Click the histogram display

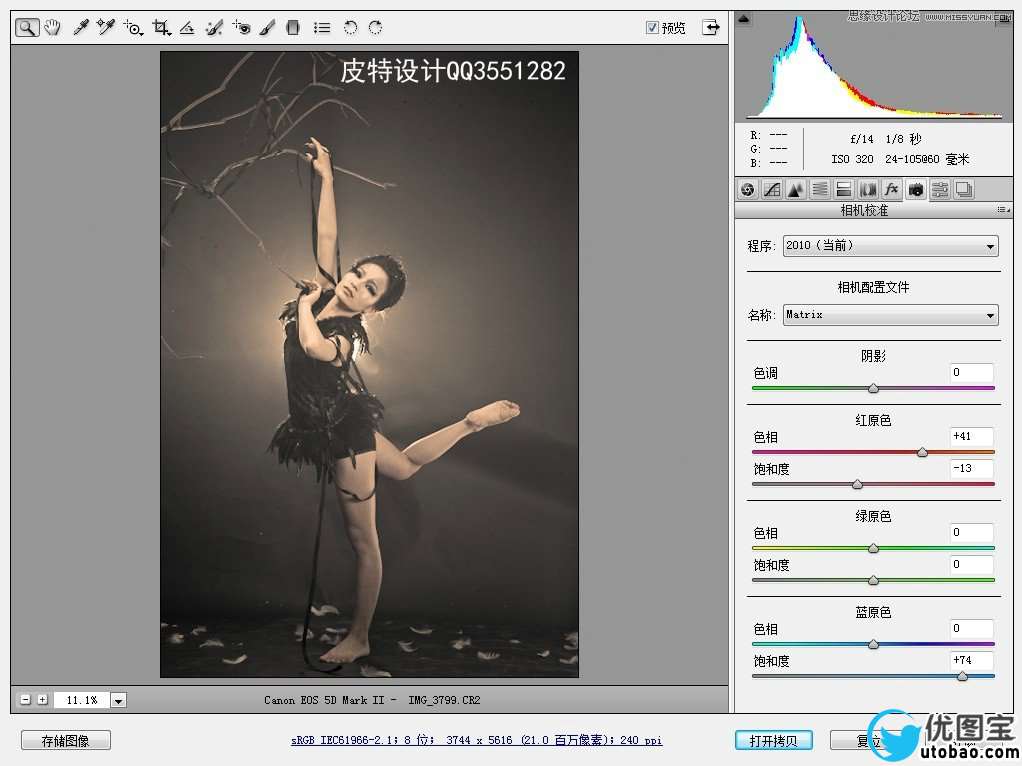pyautogui.click(x=873, y=65)
